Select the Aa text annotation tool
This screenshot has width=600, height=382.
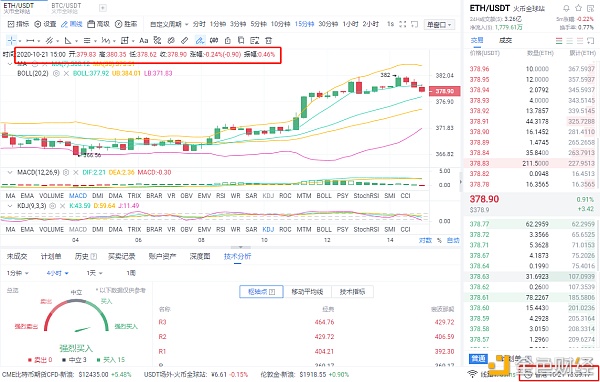tap(143, 40)
